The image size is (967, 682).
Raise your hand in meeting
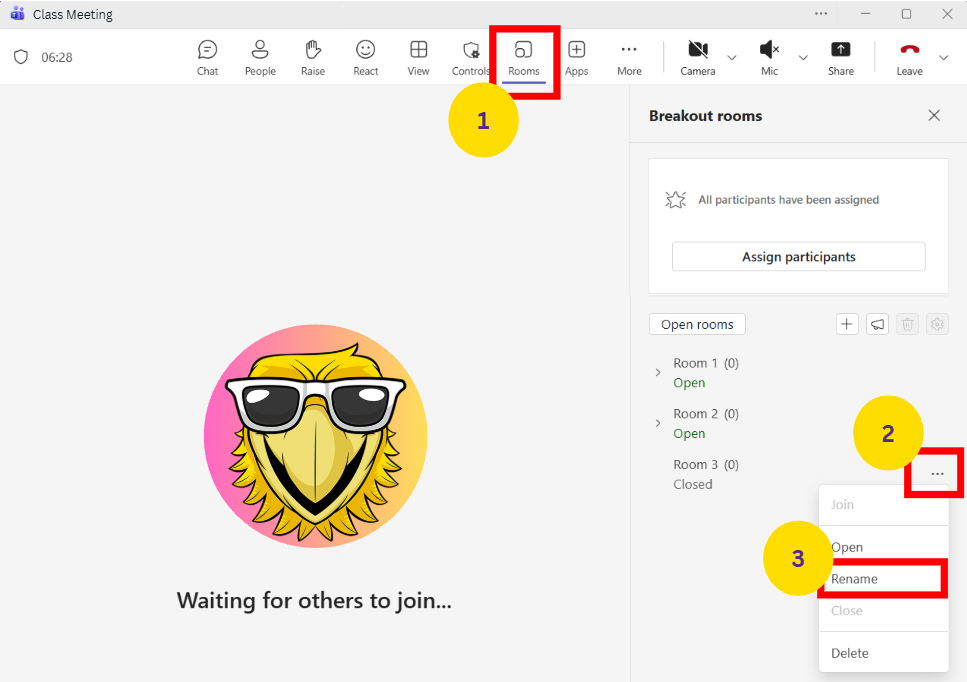[313, 57]
